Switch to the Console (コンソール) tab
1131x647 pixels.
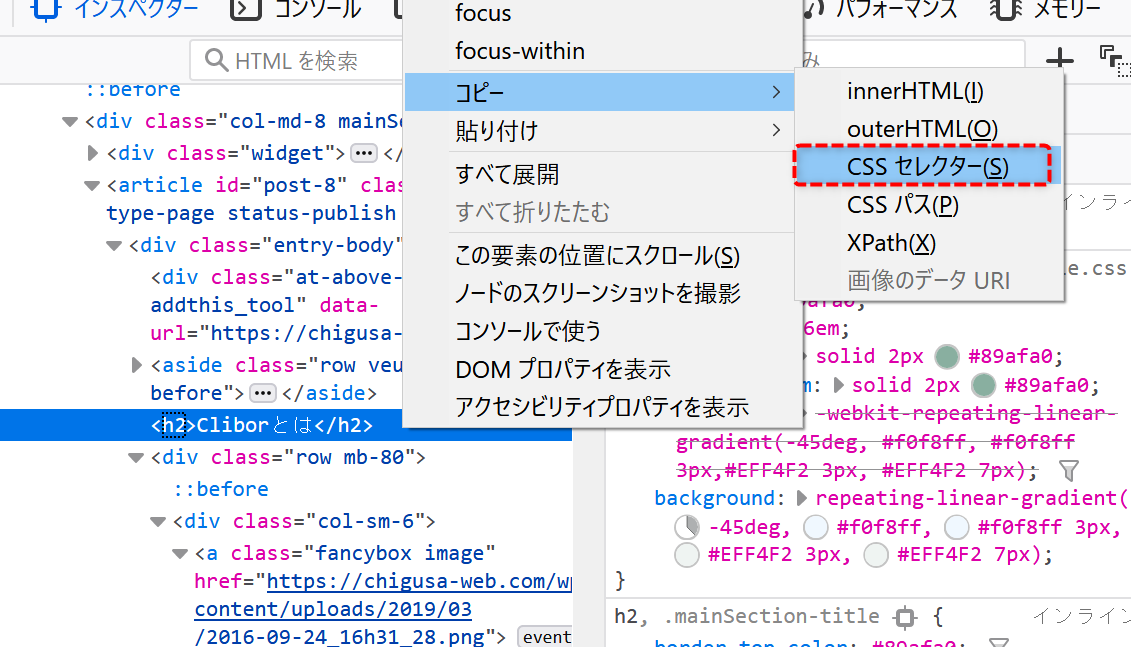tap(296, 10)
